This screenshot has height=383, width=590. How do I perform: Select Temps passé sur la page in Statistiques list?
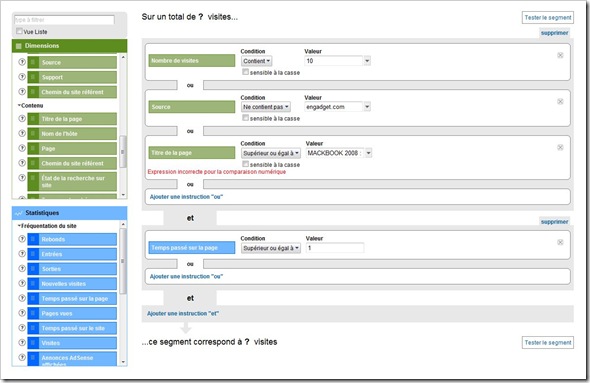72,299
